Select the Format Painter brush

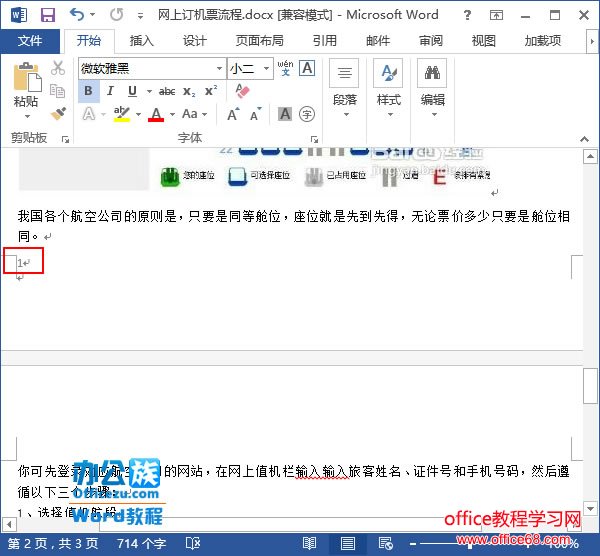tap(58, 114)
